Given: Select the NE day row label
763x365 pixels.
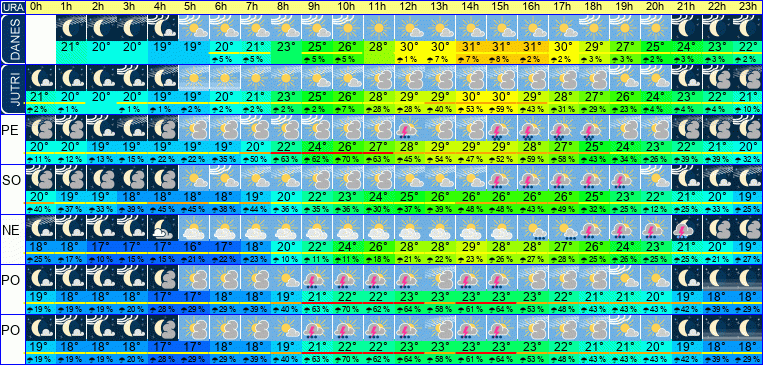Looking at the screenshot, I should coord(11,231).
